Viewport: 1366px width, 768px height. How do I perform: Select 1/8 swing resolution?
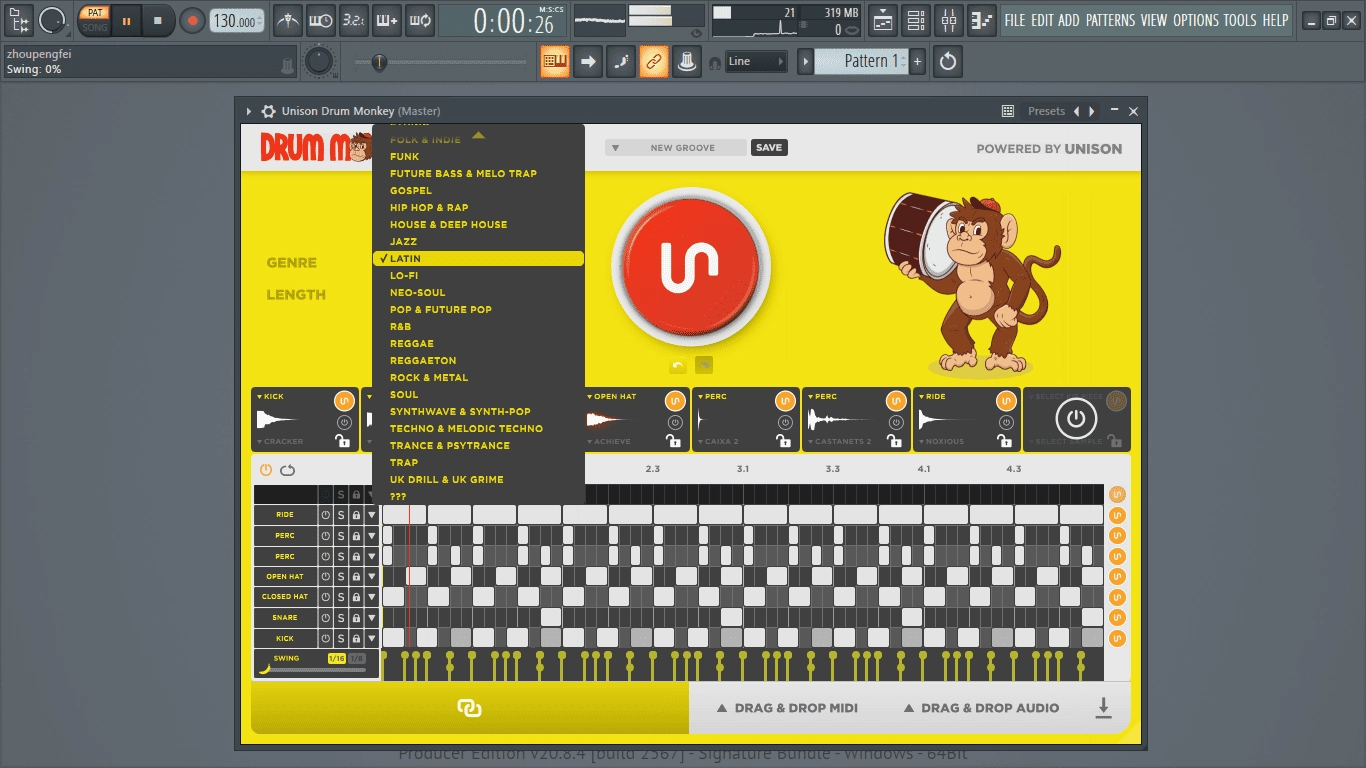[357, 659]
